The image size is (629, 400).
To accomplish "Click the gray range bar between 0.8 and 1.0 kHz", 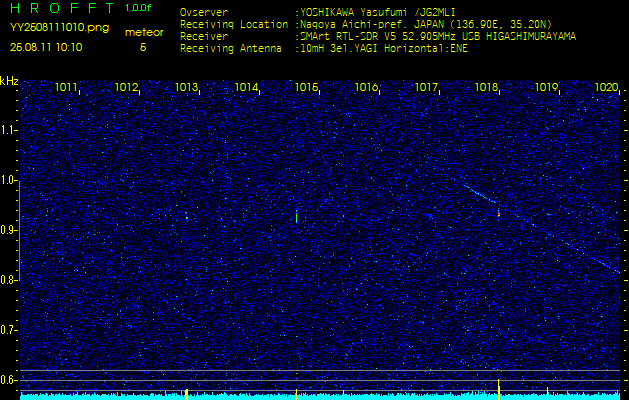I will click(x=19, y=231).
